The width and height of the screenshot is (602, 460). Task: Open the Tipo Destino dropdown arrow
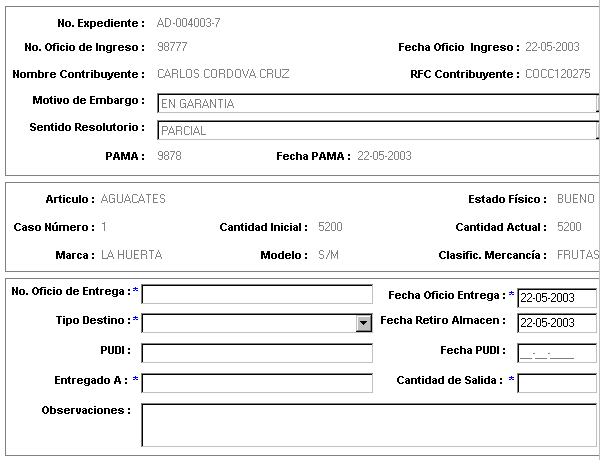pos(364,323)
